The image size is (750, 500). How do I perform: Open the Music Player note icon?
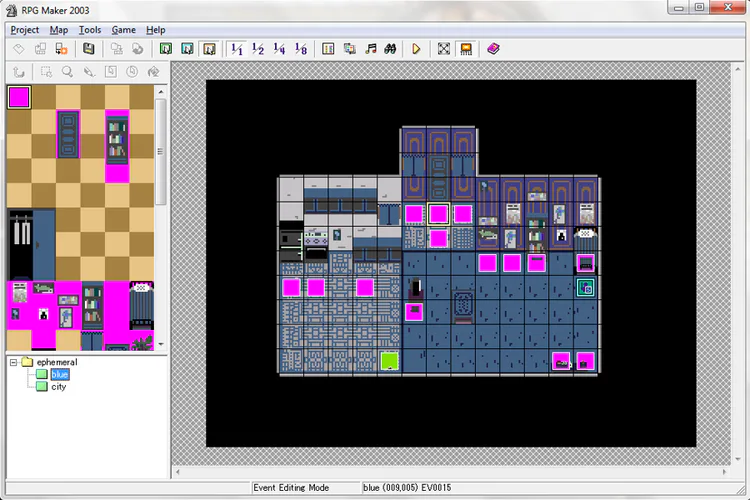pos(371,49)
